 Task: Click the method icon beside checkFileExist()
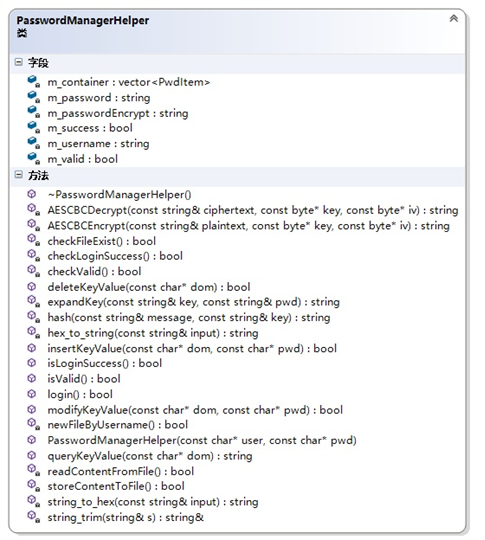(33, 240)
